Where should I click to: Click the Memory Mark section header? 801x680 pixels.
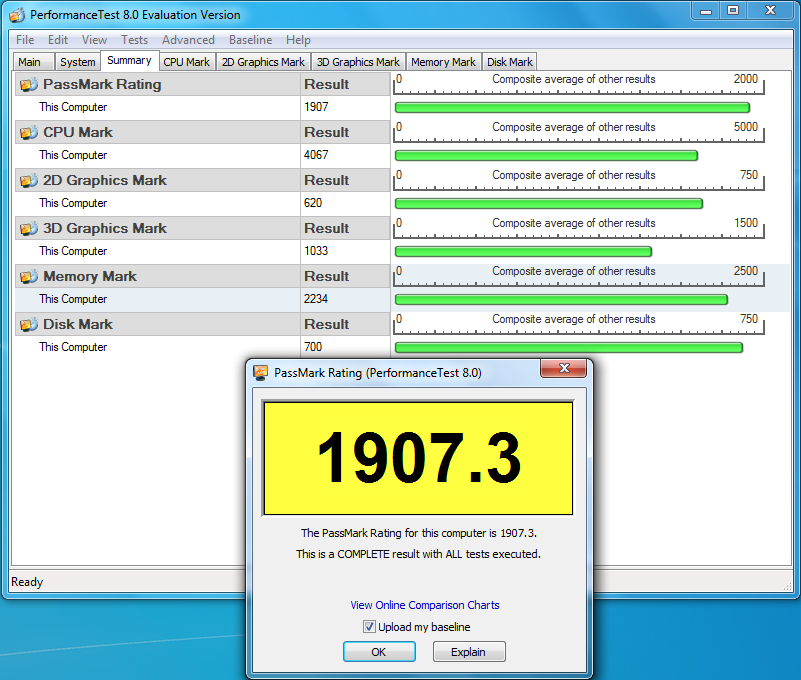(158, 276)
